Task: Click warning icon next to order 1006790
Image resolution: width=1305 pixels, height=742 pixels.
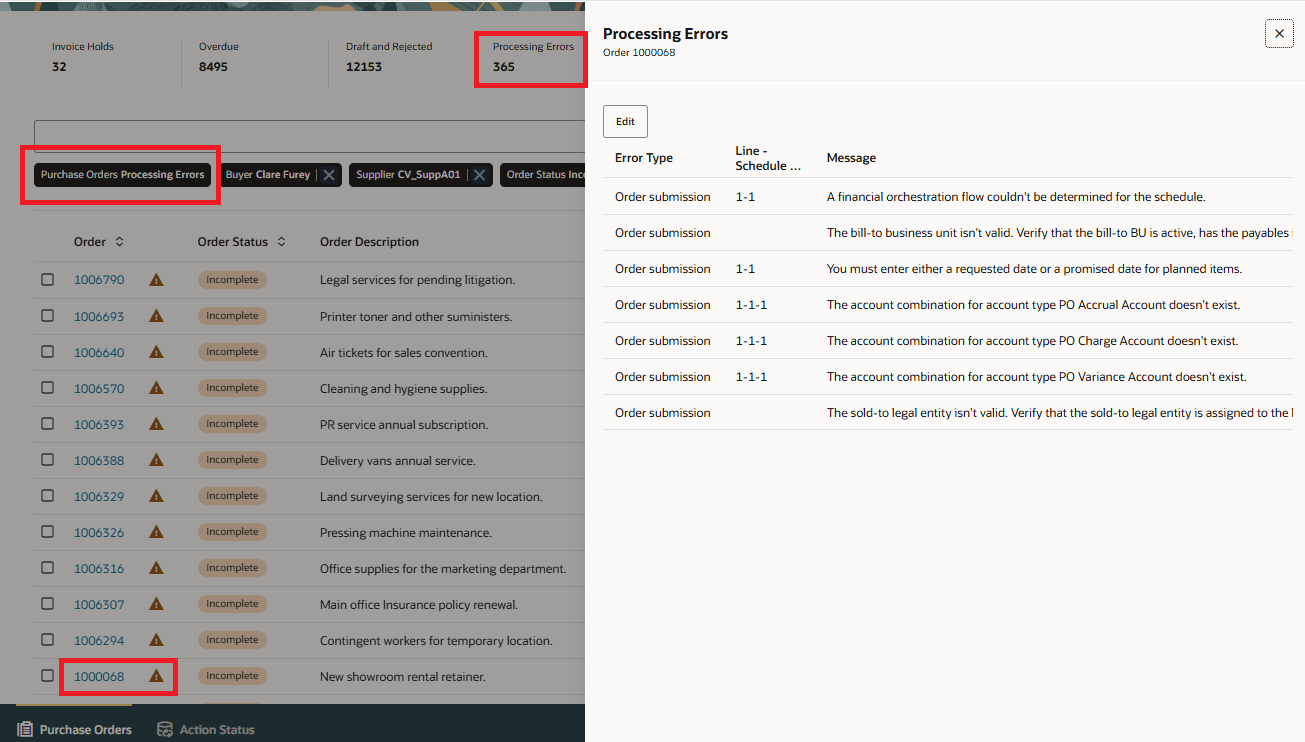Action: [156, 280]
